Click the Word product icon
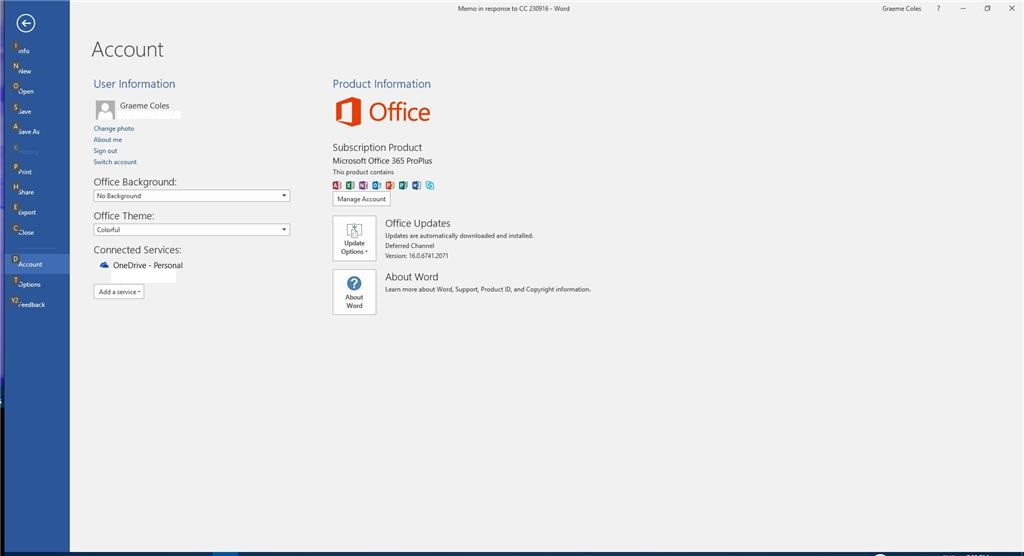The image size is (1024, 556). click(416, 186)
